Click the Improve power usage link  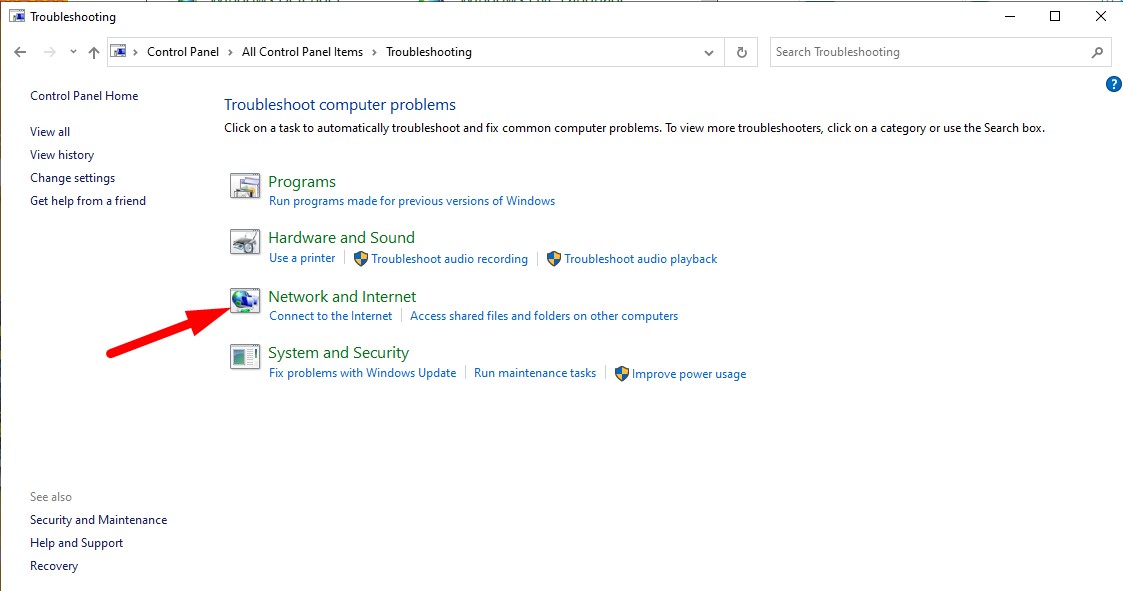(688, 374)
